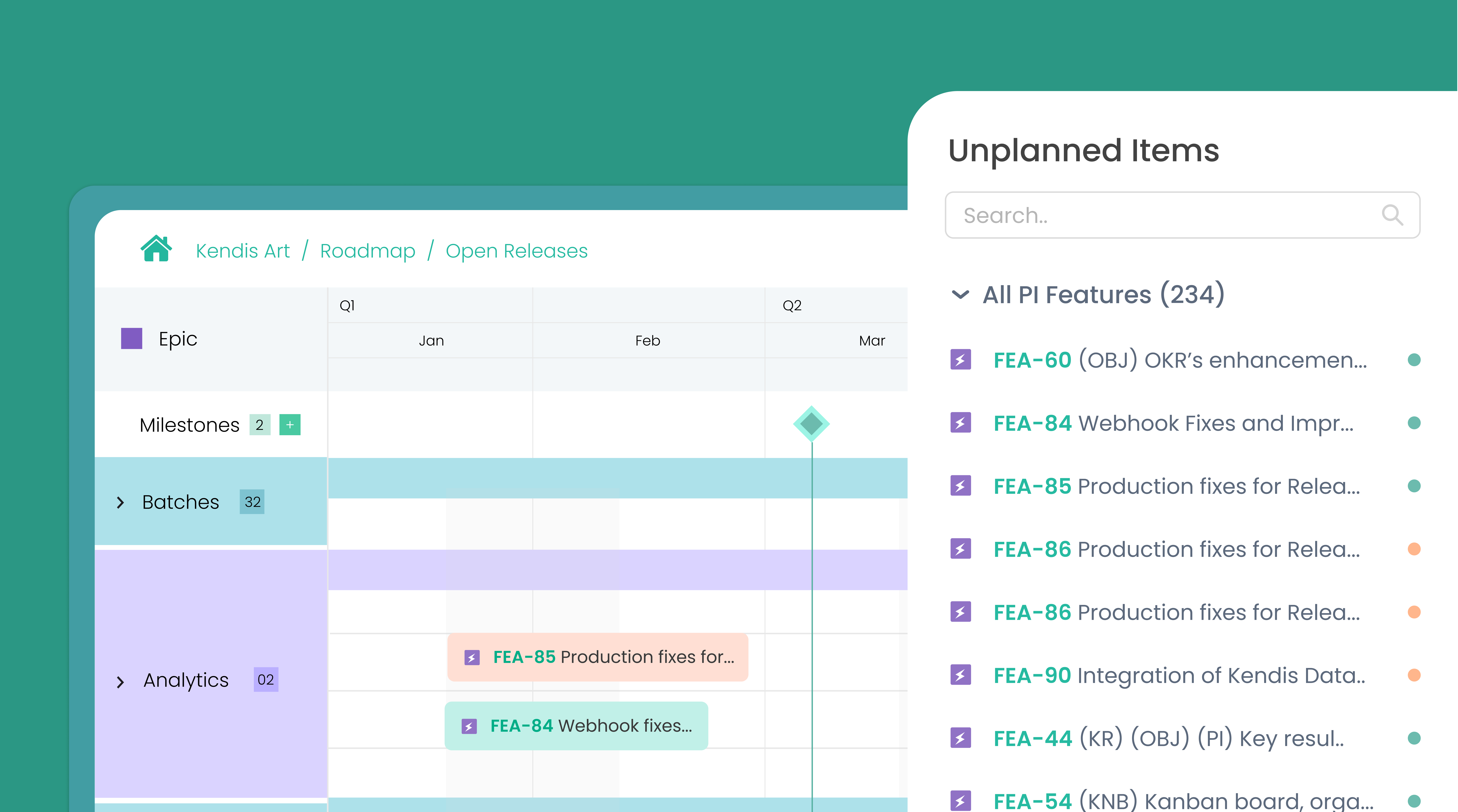Image resolution: width=1458 pixels, height=812 pixels.
Task: Expand the Batches row chevron
Action: pyautogui.click(x=120, y=503)
